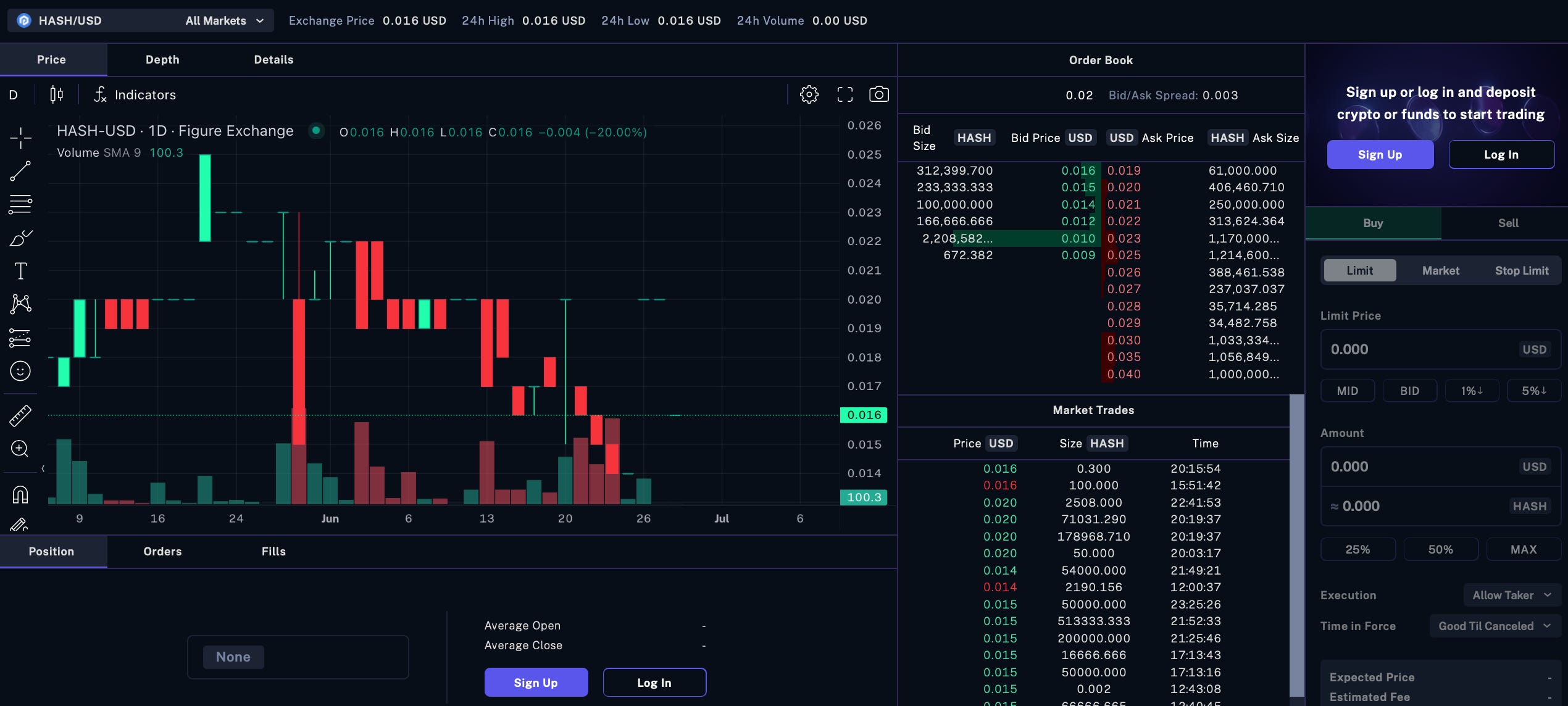Switch order type to Market

point(1440,270)
